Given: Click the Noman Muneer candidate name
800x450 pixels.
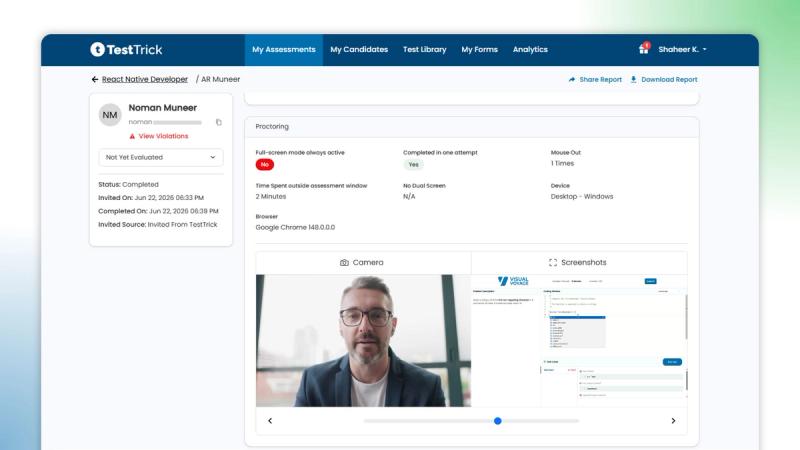Looking at the screenshot, I should pos(163,108).
